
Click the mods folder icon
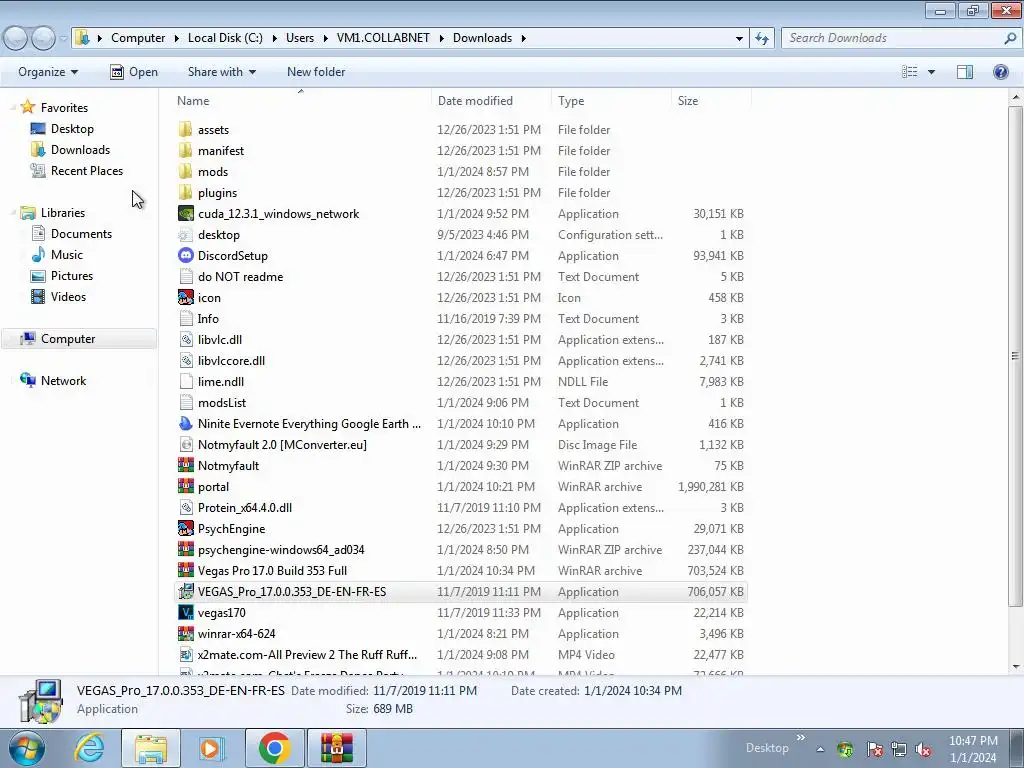click(x=185, y=171)
